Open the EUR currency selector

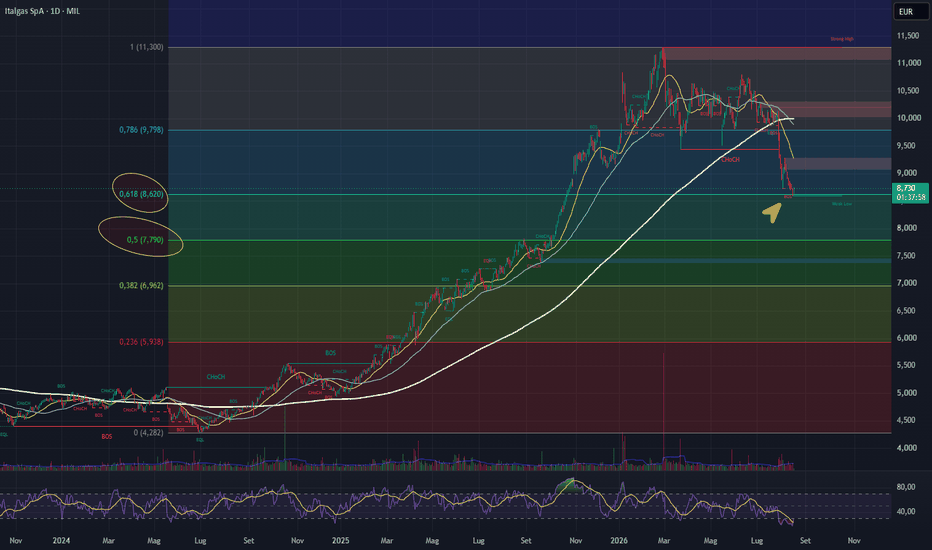(x=910, y=11)
